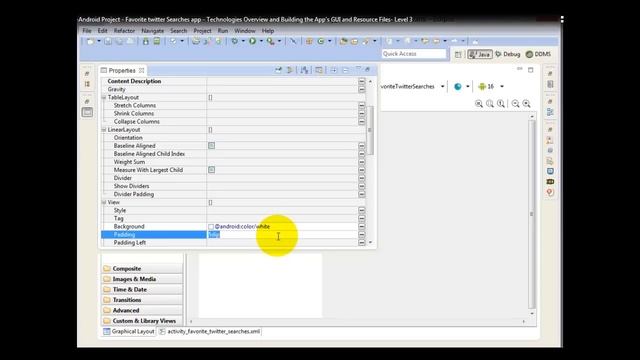Click the rightmost Zoom In magnifier icon
This screenshot has width=640, height=360.
527,104
